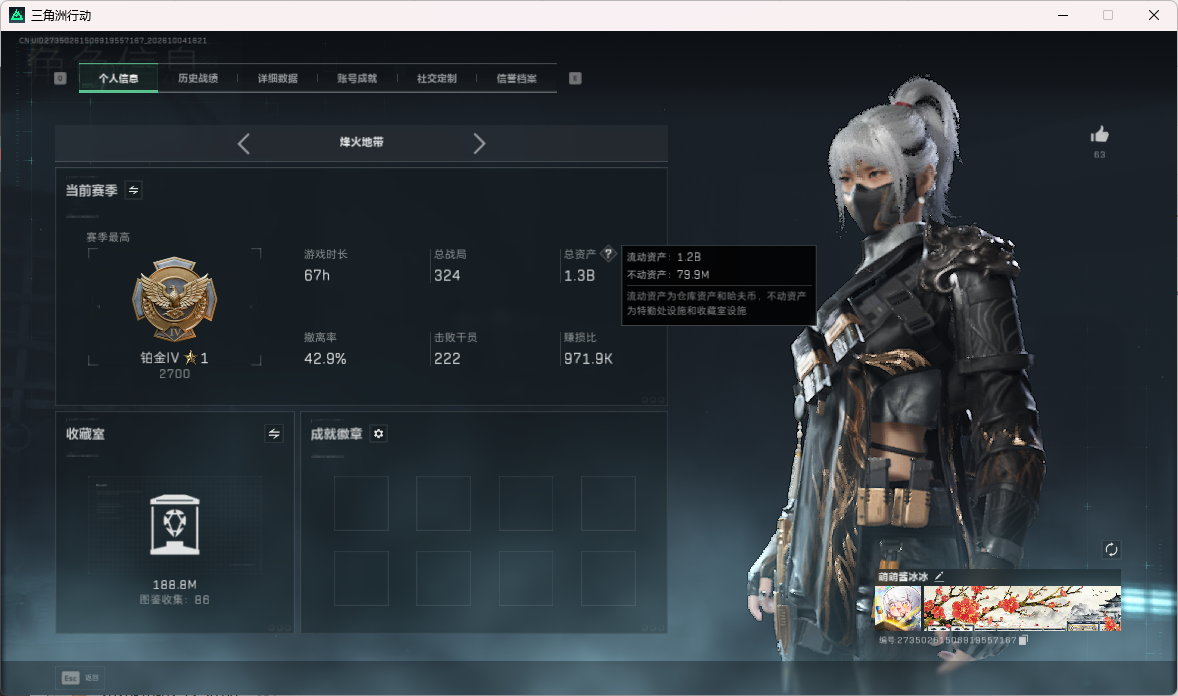The height and width of the screenshot is (696, 1178).
Task: Click the swap icon next to 当前赛季
Action: [x=134, y=190]
